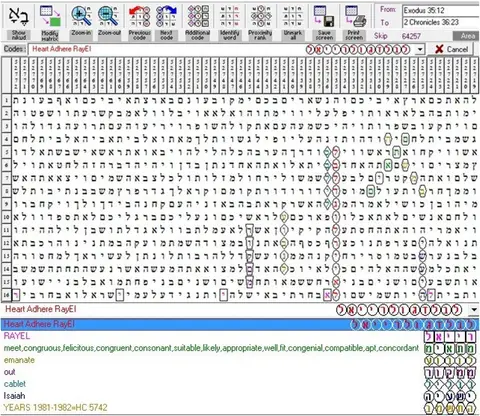The height and width of the screenshot is (416, 480).
Task: Click the Skip label
Action: (x=380, y=36)
